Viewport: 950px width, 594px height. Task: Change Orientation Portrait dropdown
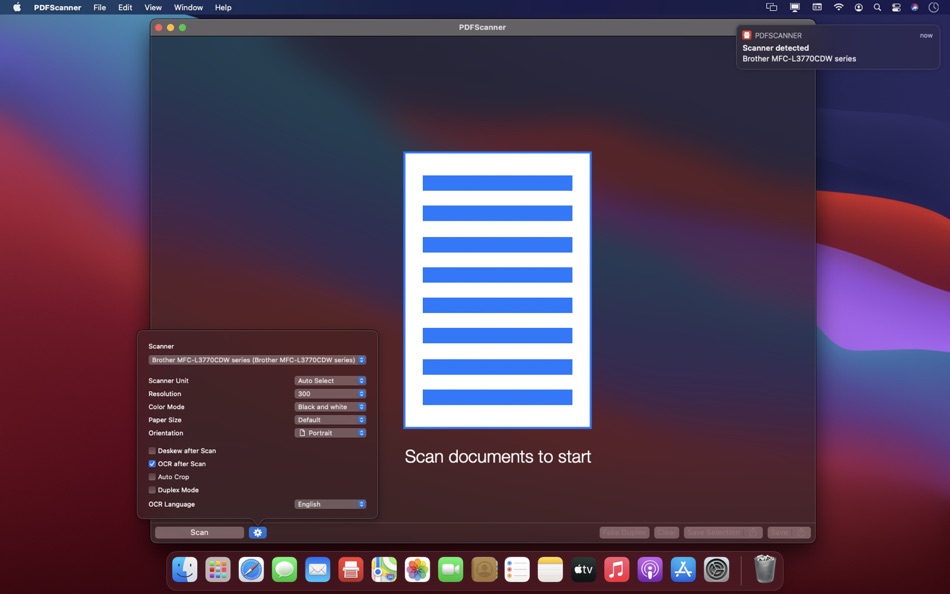[x=330, y=433]
